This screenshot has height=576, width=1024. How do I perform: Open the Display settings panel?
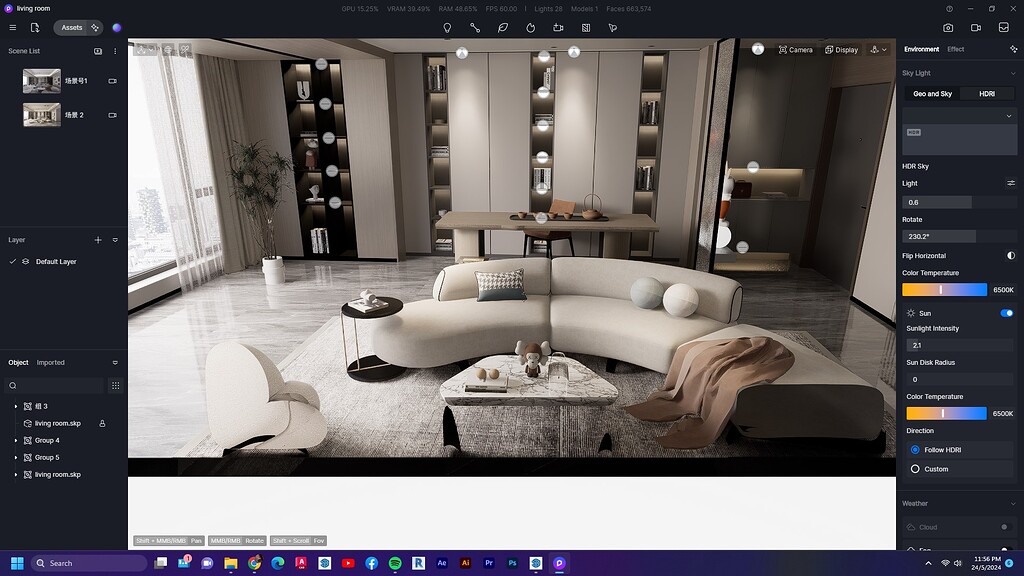(x=840, y=49)
